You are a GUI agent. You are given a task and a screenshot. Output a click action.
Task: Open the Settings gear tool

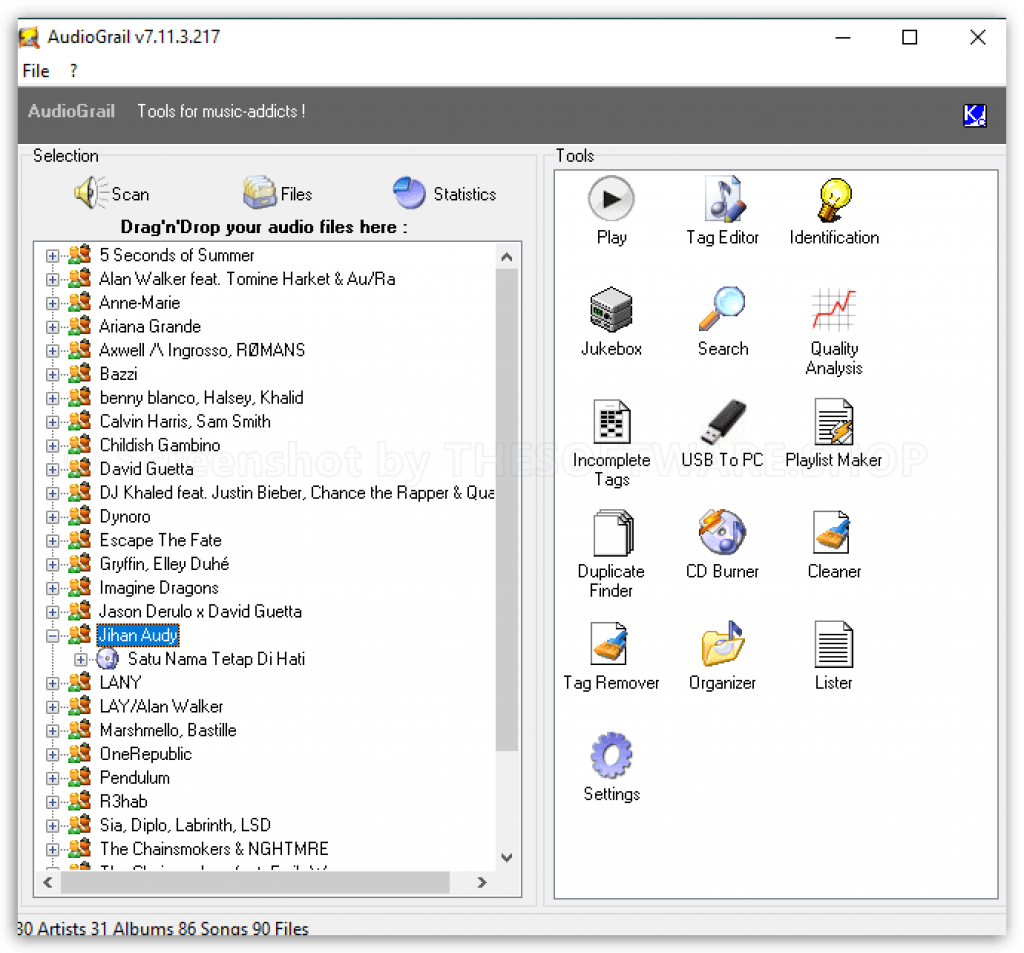[611, 767]
